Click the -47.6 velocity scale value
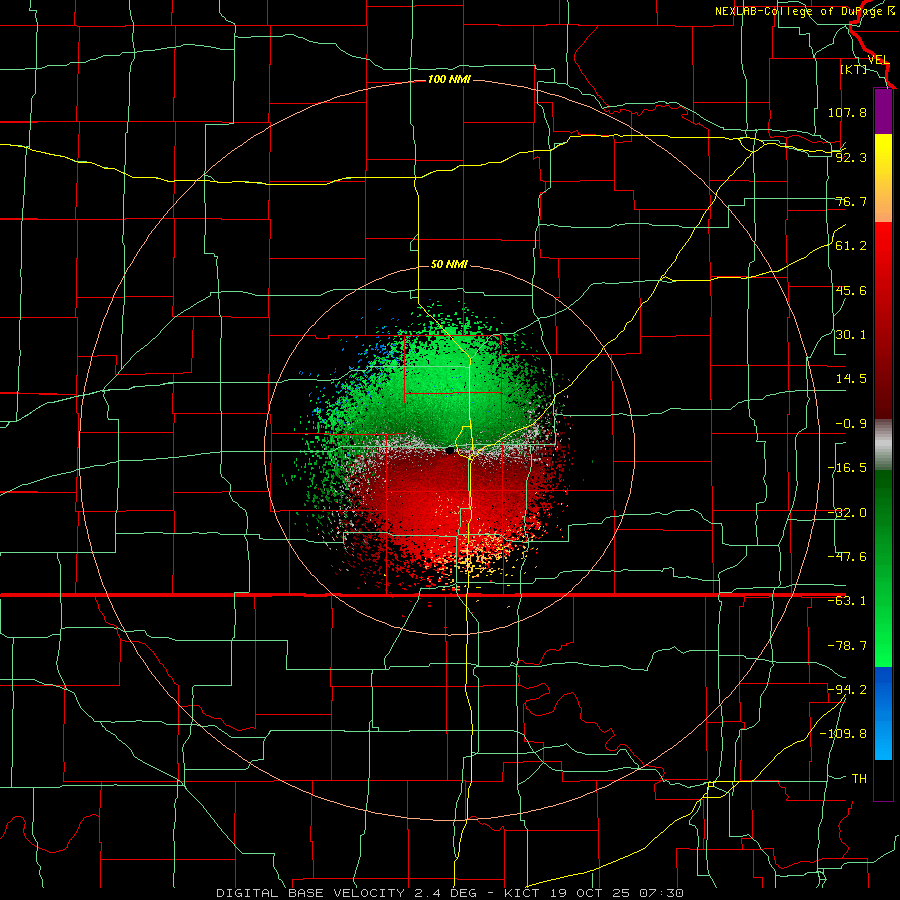Screen dimensions: 900x900 847,557
